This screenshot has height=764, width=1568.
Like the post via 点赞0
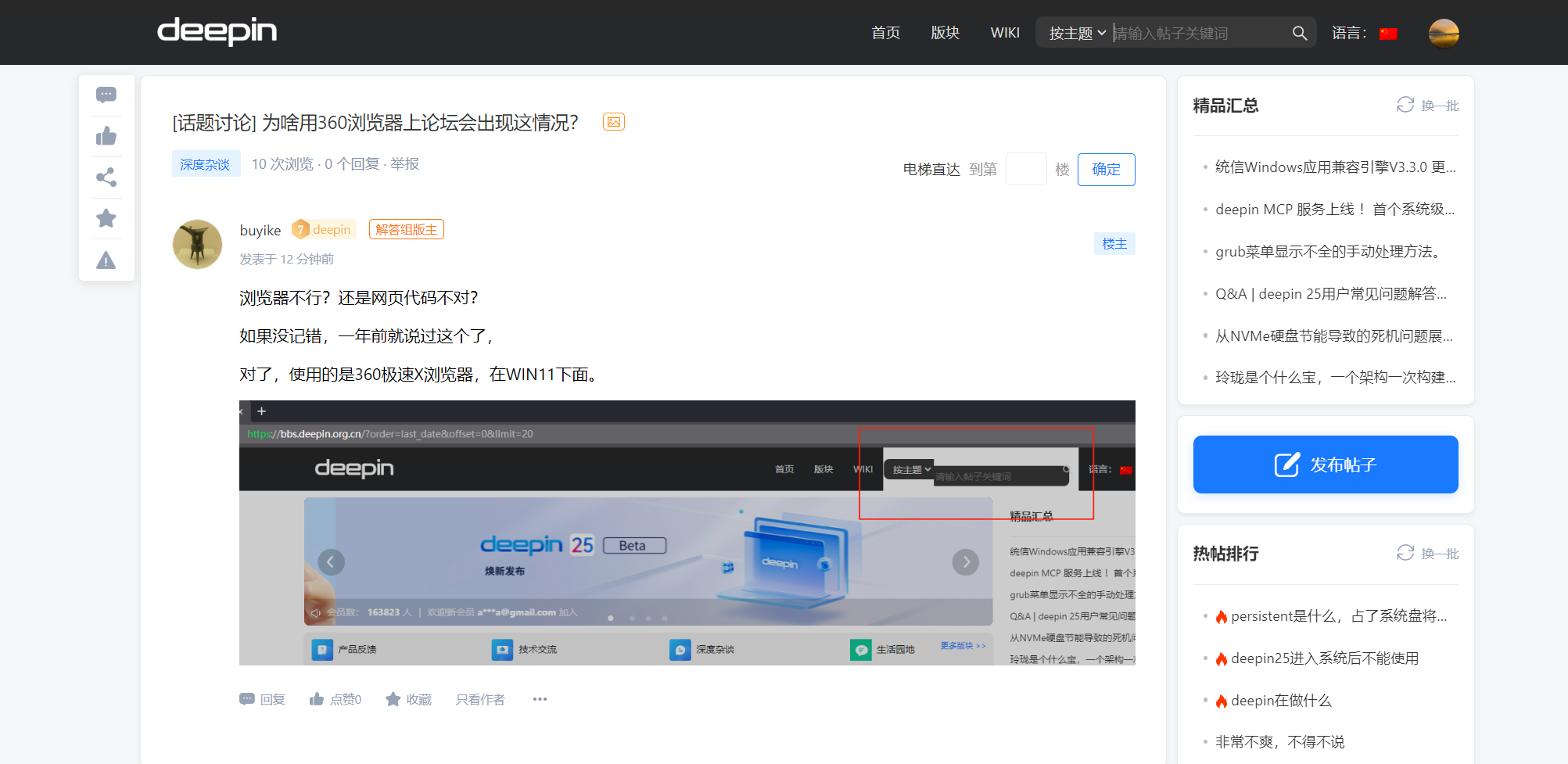click(x=335, y=699)
